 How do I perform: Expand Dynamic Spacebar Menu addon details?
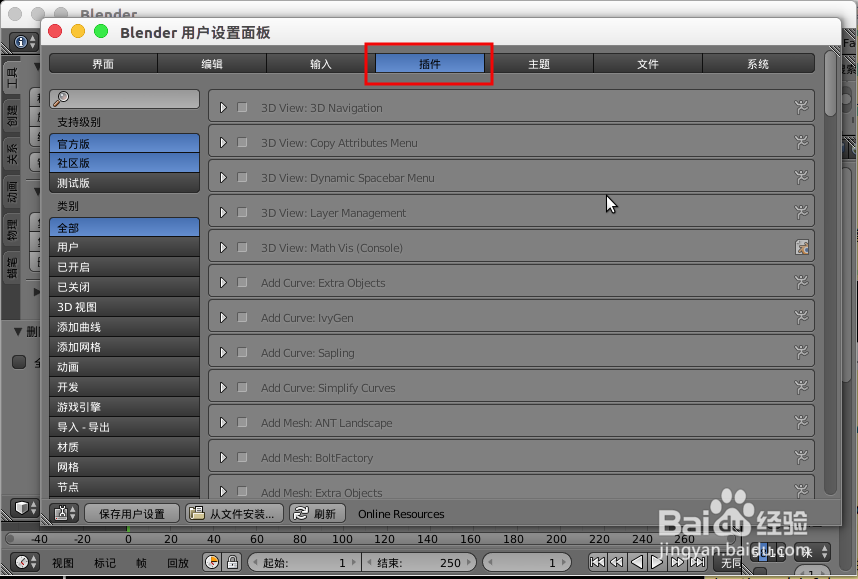pyautogui.click(x=223, y=177)
